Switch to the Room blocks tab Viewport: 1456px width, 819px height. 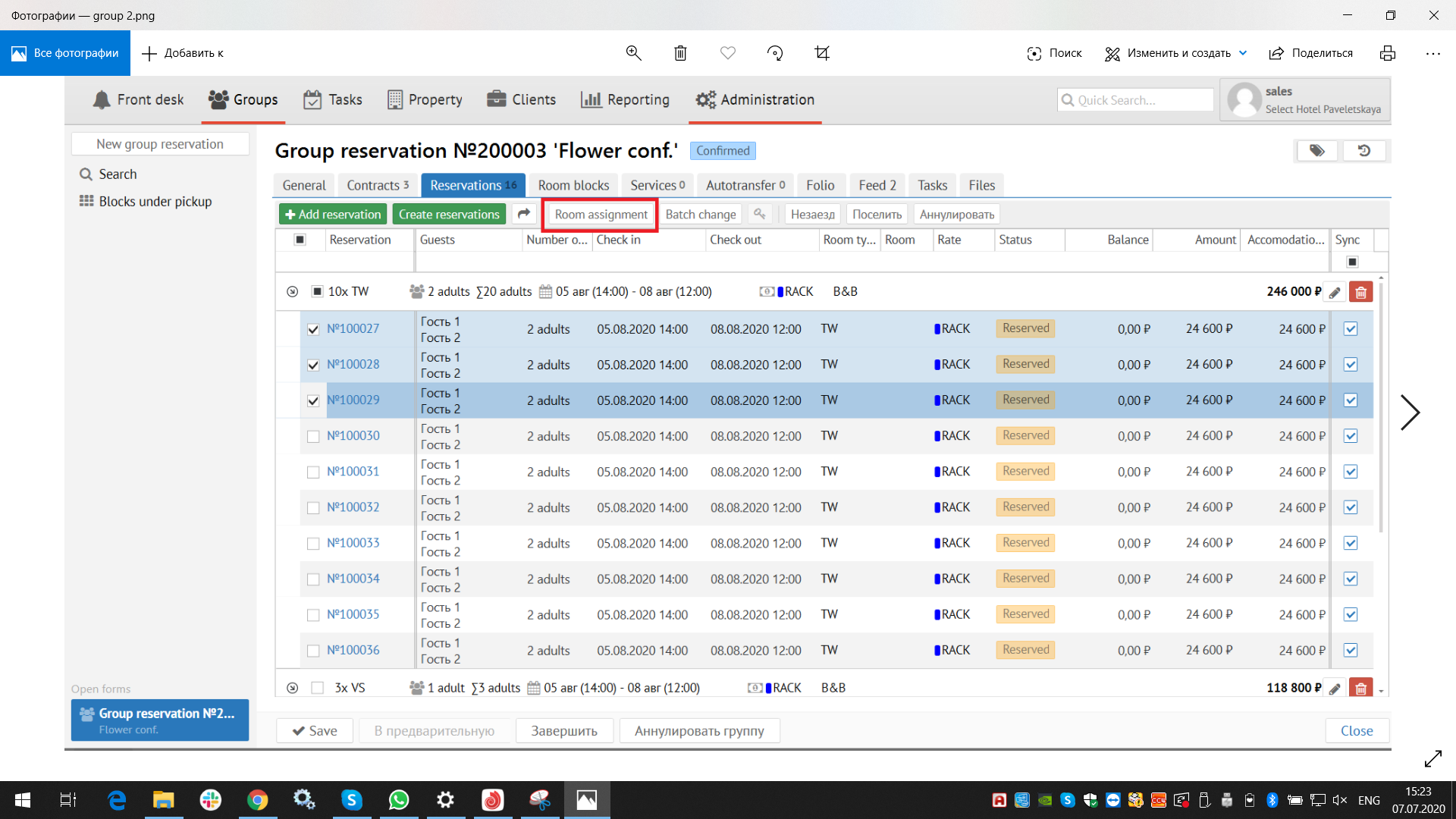point(573,185)
